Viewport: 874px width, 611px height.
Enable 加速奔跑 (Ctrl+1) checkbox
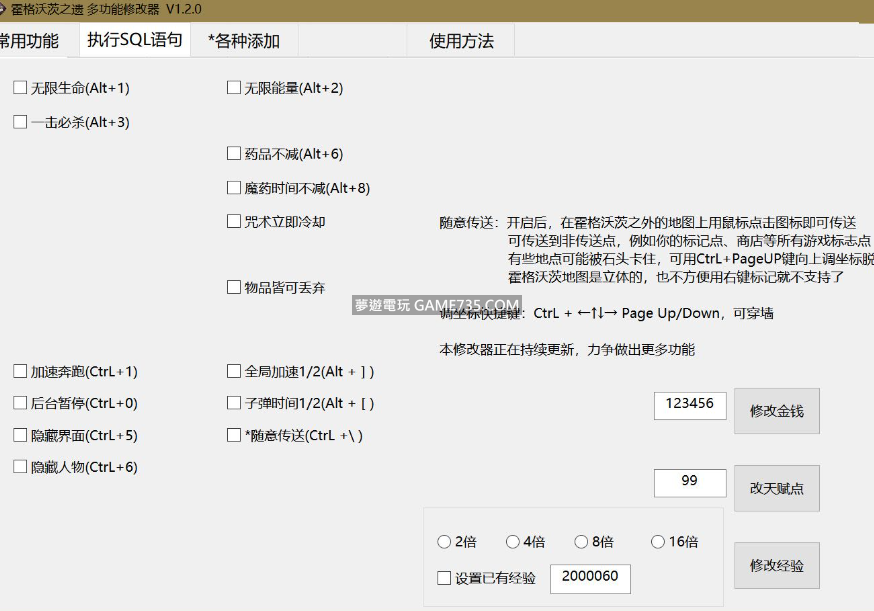pos(20,372)
